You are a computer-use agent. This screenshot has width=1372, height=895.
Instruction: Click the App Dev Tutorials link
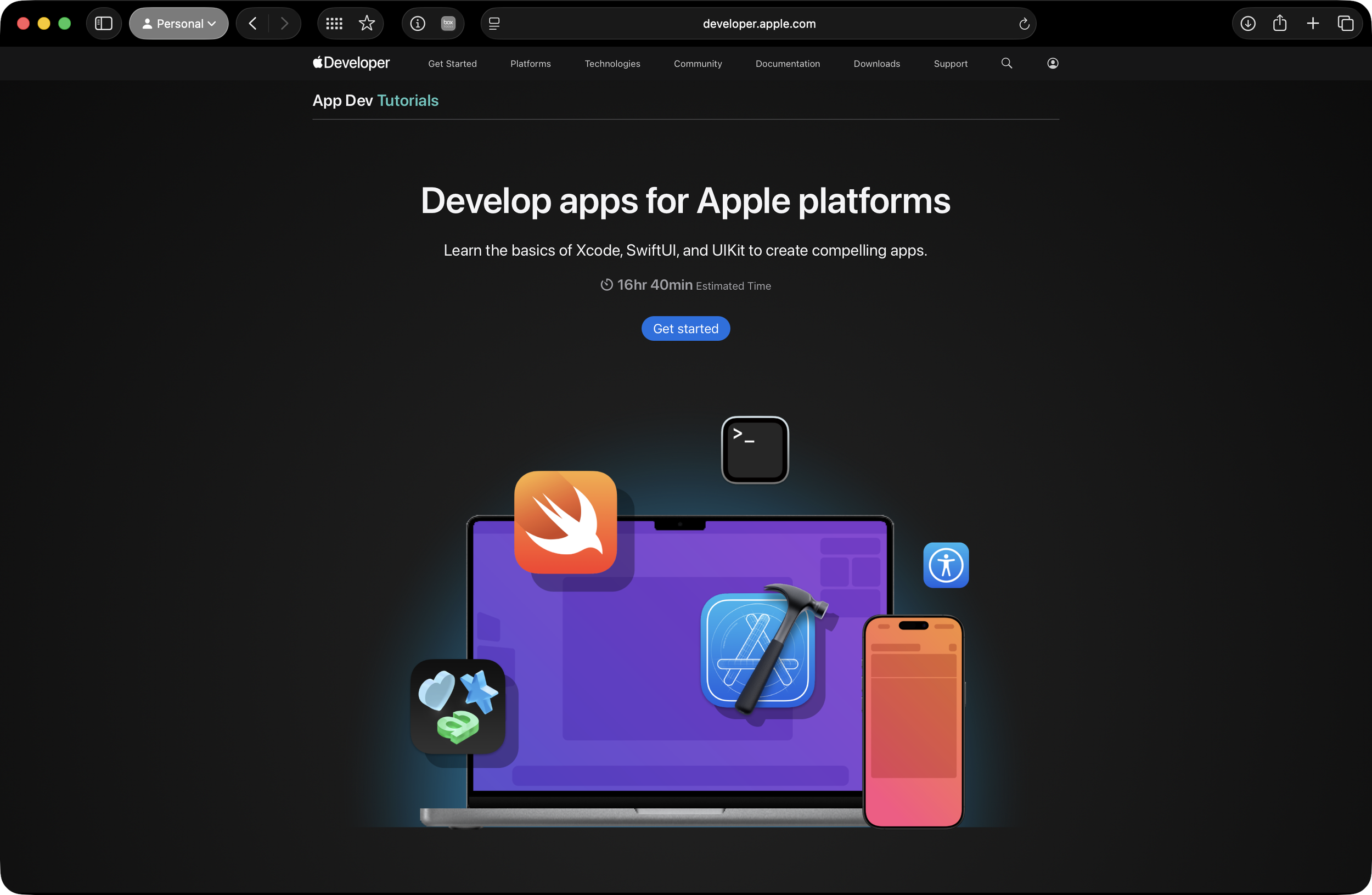375,100
